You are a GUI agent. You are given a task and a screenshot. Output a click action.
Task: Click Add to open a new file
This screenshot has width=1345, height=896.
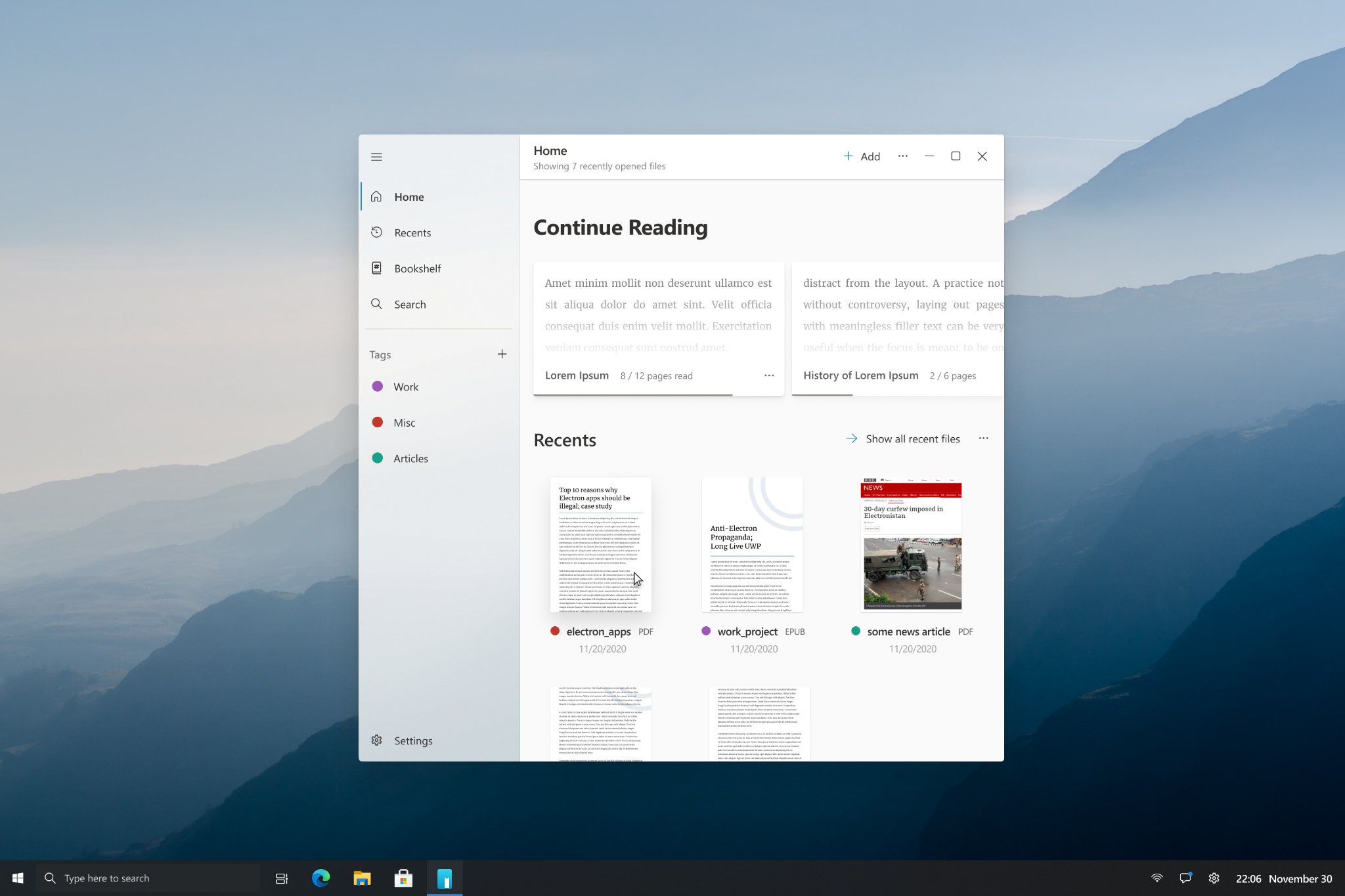pos(862,156)
